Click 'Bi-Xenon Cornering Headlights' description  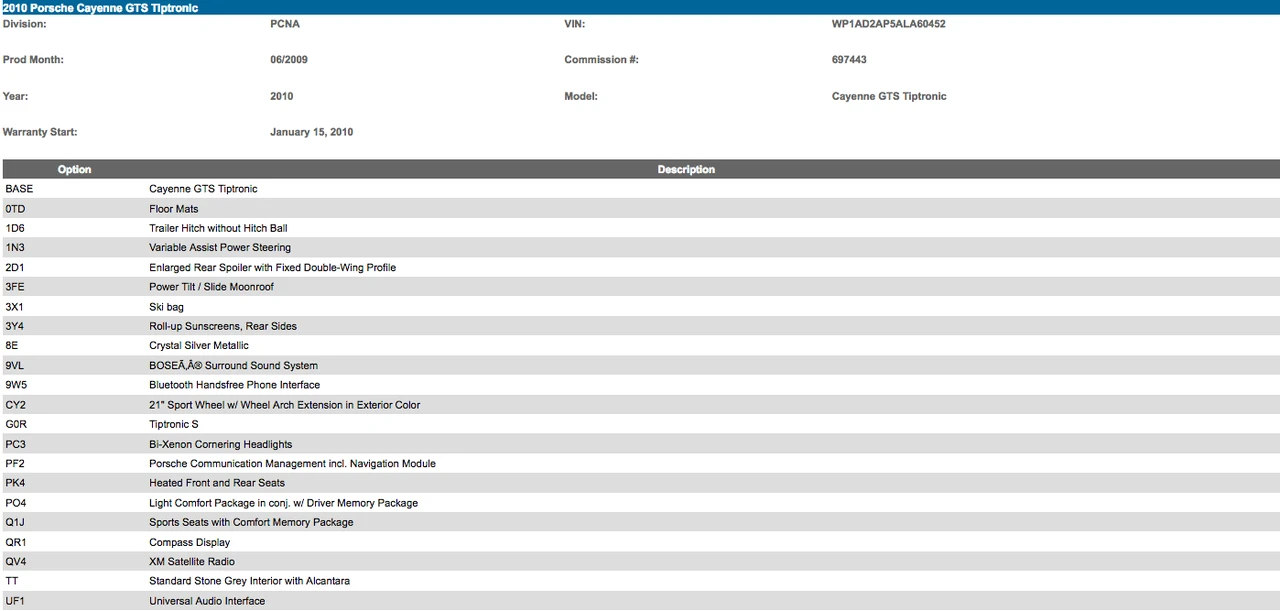[x=221, y=444]
